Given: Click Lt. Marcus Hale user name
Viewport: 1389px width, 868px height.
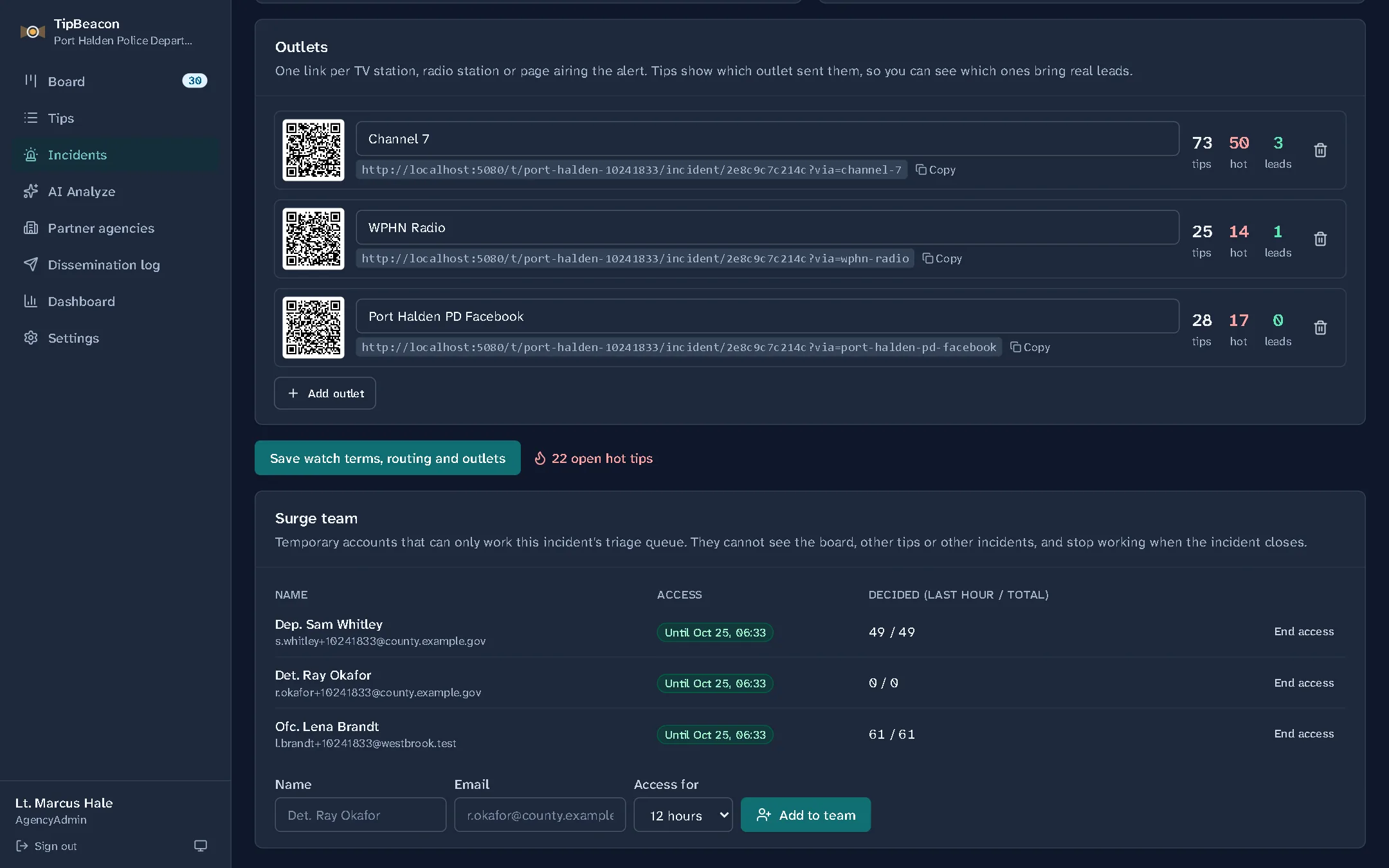Looking at the screenshot, I should (x=64, y=802).
